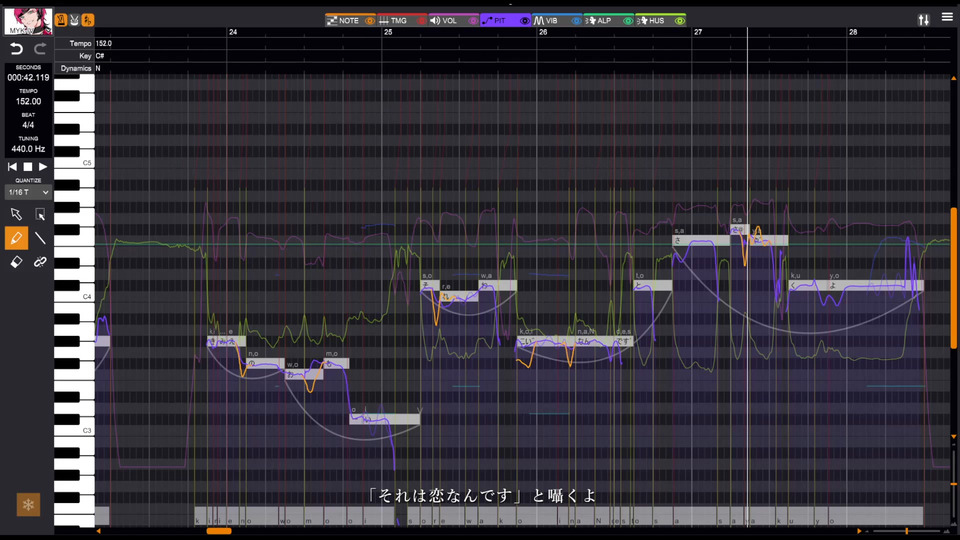Open the Quantize 1/16 T dropdown
Image resolution: width=960 pixels, height=540 pixels.
[x=28, y=192]
